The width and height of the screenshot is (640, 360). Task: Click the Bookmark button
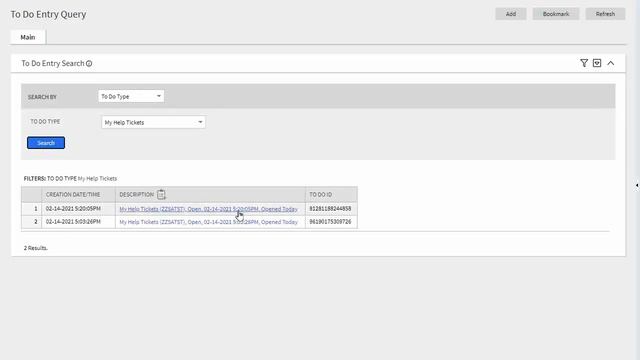(x=556, y=14)
